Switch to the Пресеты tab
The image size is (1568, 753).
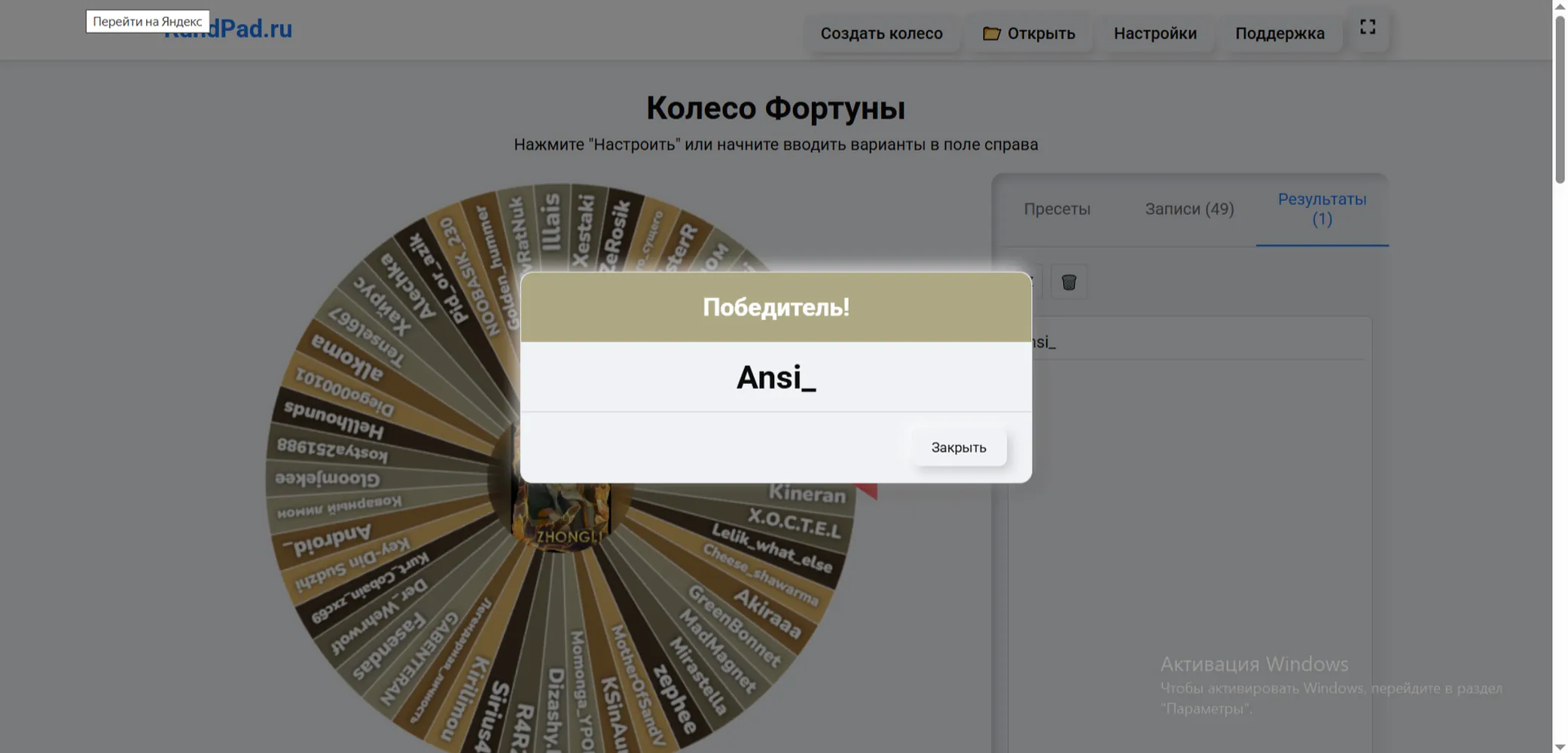click(x=1057, y=209)
